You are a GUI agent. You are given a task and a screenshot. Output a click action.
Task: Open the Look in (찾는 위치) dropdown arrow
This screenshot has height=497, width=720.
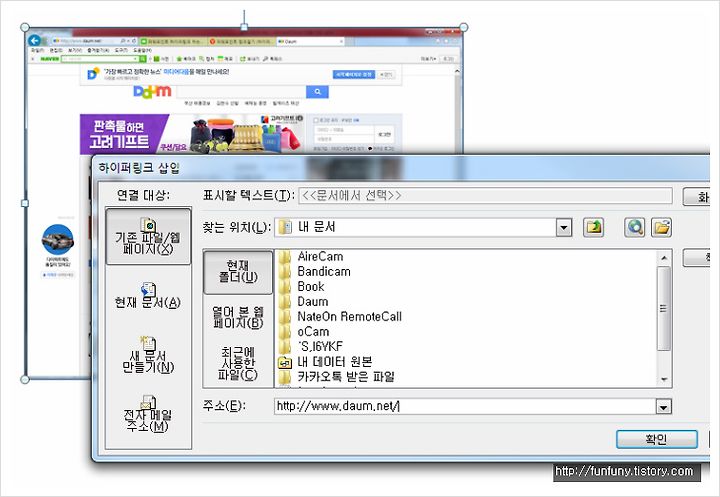click(564, 227)
